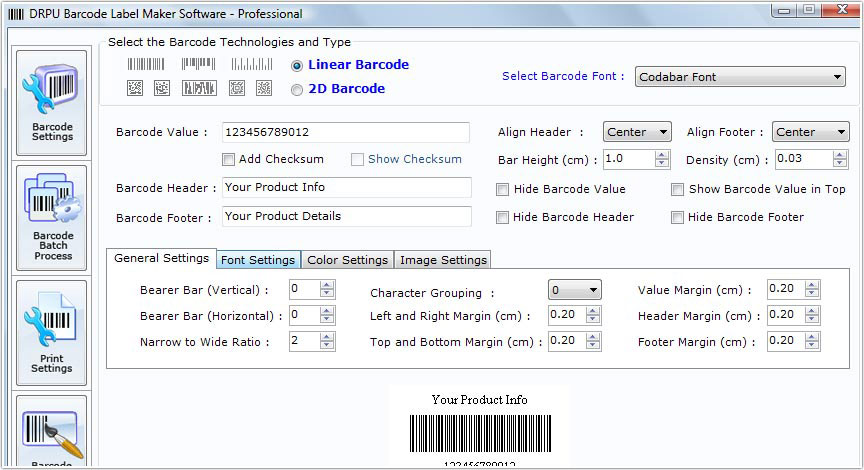The image size is (864, 470).
Task: Open Character Grouping dropdown
Action: (x=574, y=290)
